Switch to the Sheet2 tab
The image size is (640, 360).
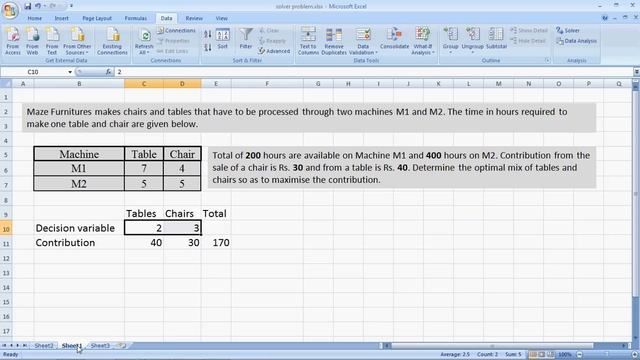click(44, 346)
